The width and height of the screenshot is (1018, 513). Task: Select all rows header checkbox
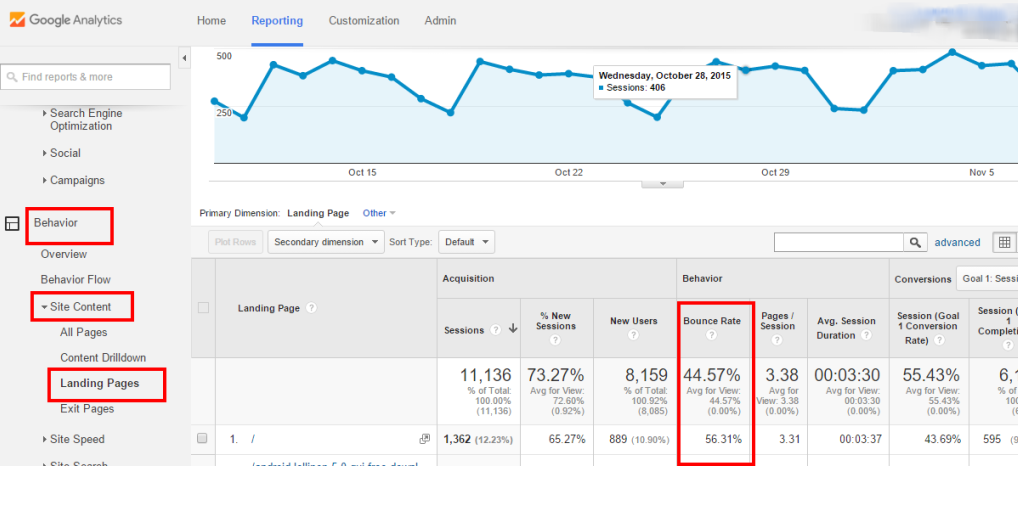[x=203, y=308]
